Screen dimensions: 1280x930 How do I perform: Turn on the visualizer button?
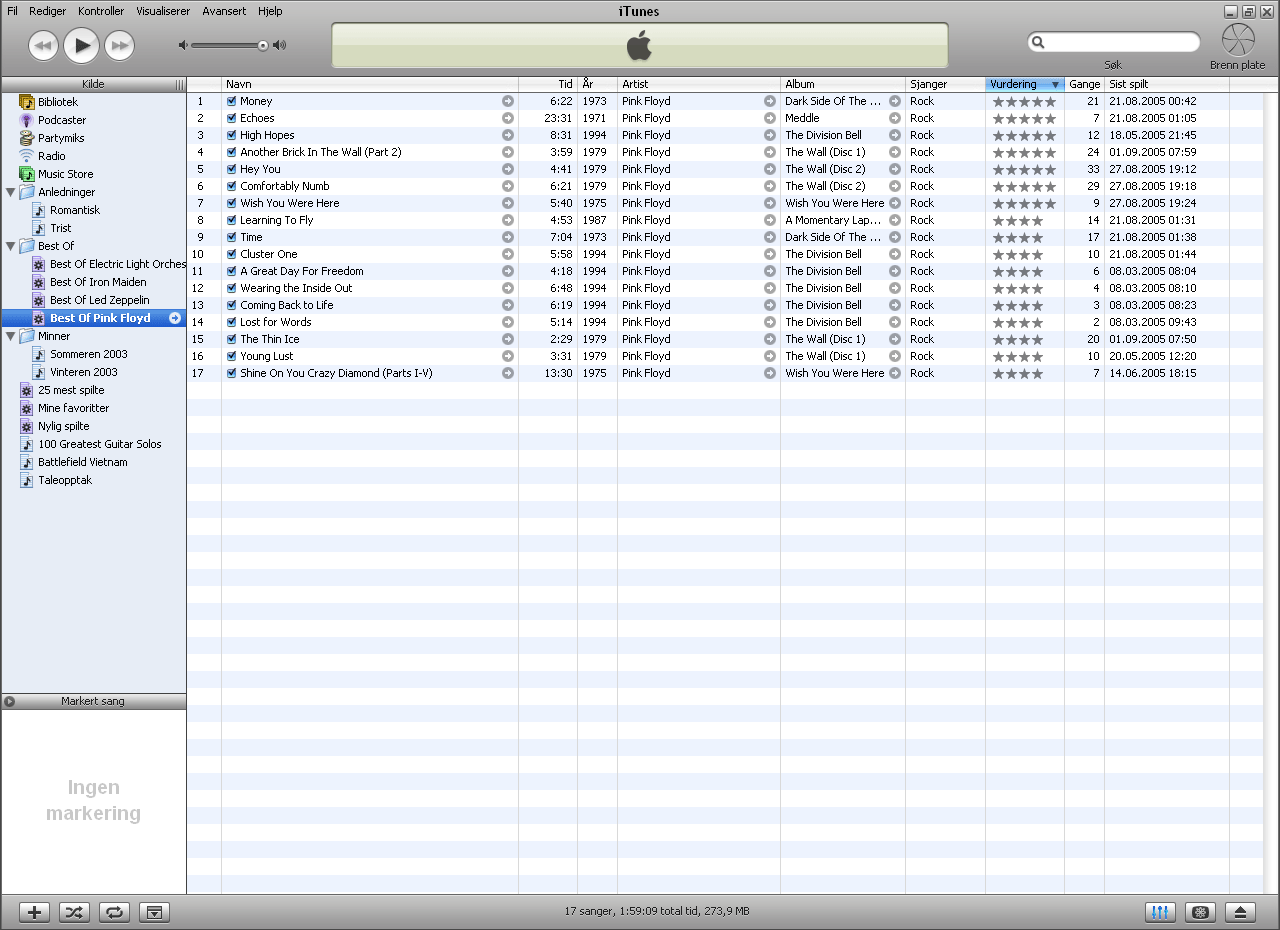(1201, 912)
